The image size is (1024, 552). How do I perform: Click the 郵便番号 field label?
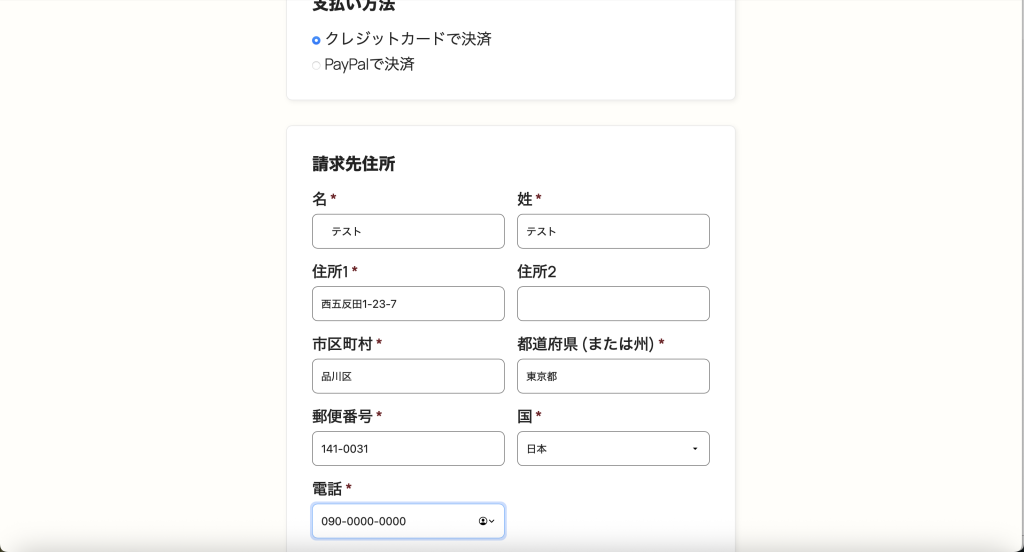[342, 416]
